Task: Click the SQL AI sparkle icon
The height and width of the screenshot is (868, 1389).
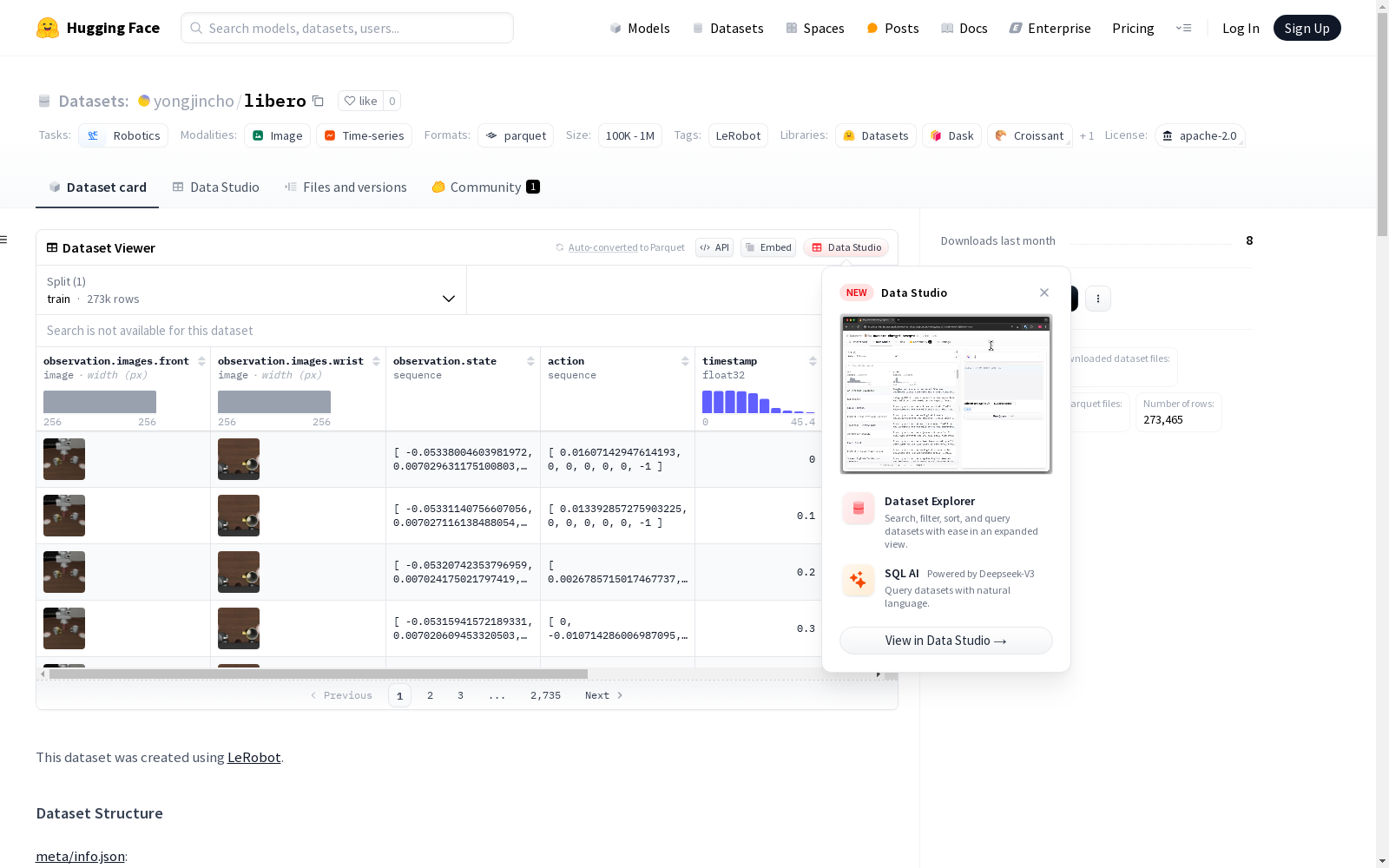Action: 859,581
